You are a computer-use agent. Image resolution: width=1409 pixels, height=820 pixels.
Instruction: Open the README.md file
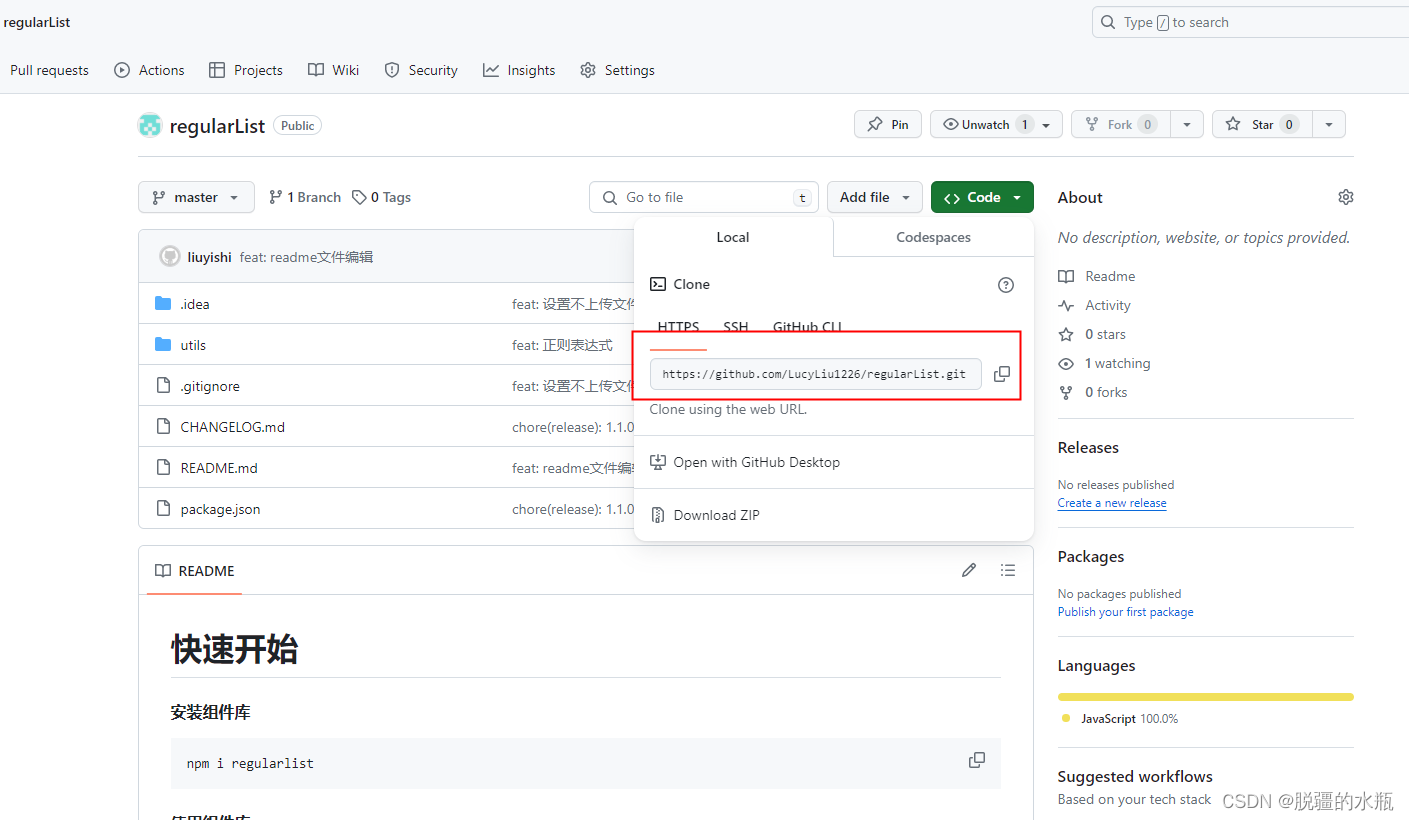[219, 467]
